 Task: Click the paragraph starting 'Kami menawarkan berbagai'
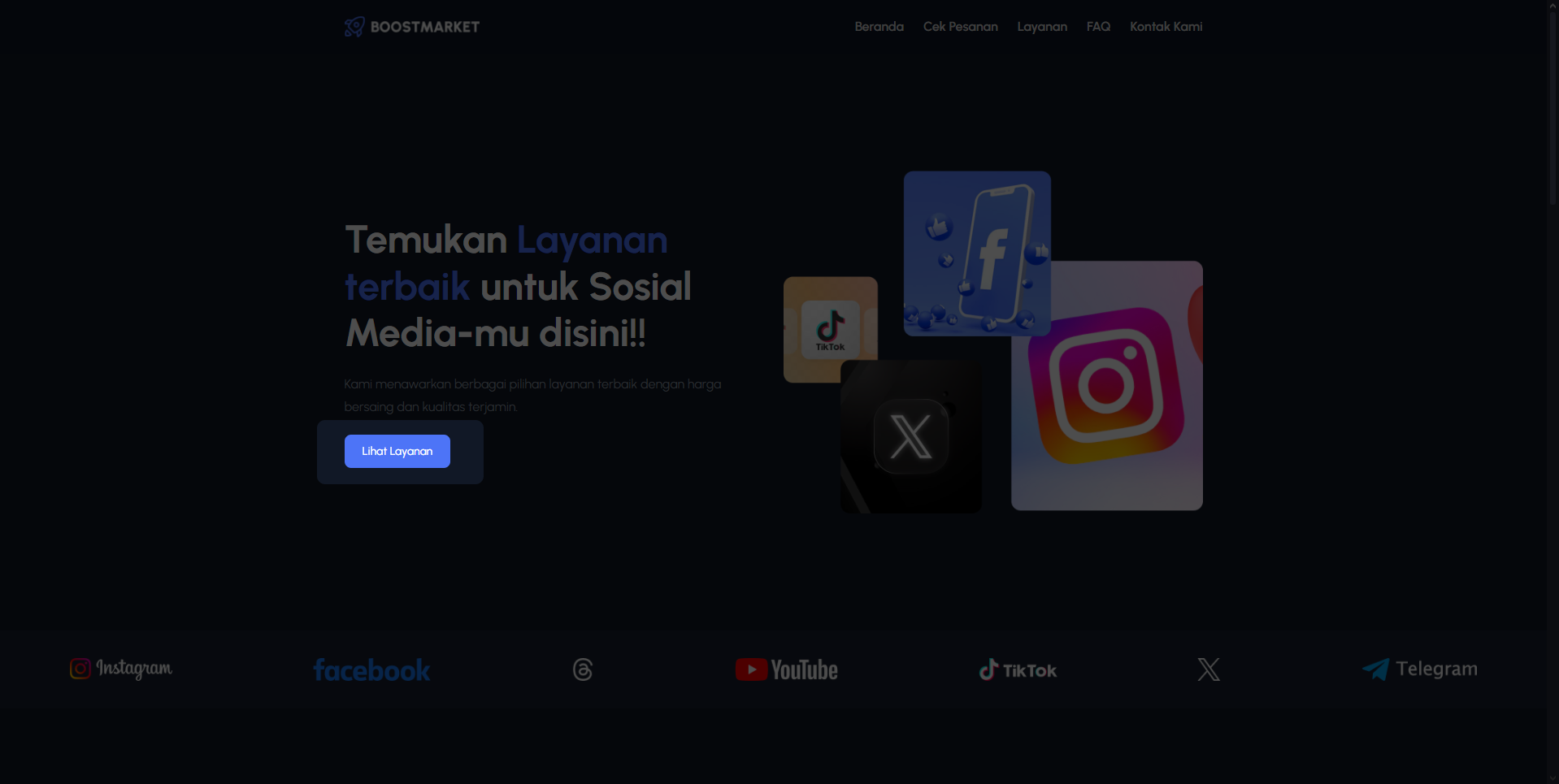[x=532, y=395]
